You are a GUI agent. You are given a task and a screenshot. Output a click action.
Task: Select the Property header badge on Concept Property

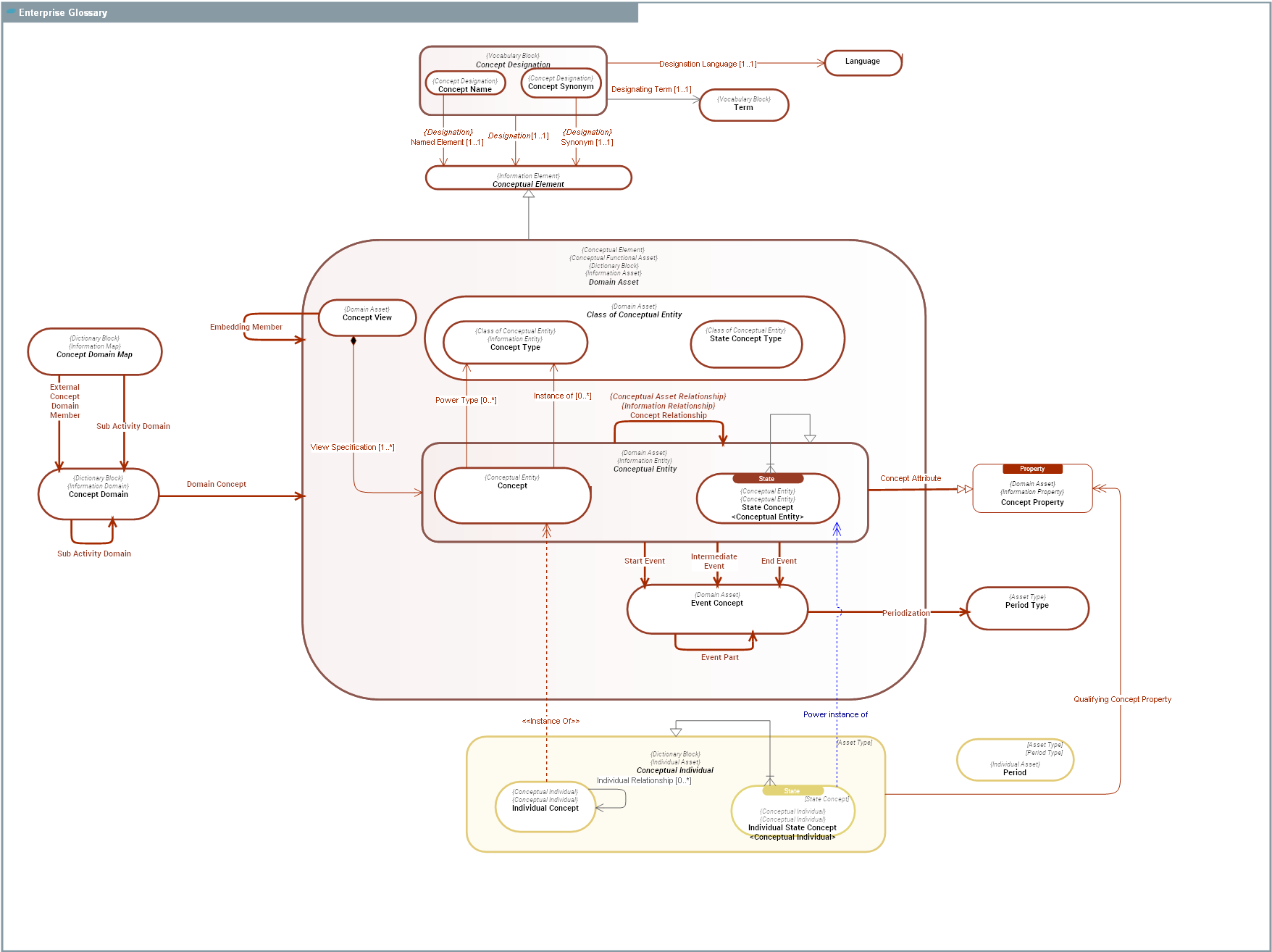click(x=1032, y=469)
